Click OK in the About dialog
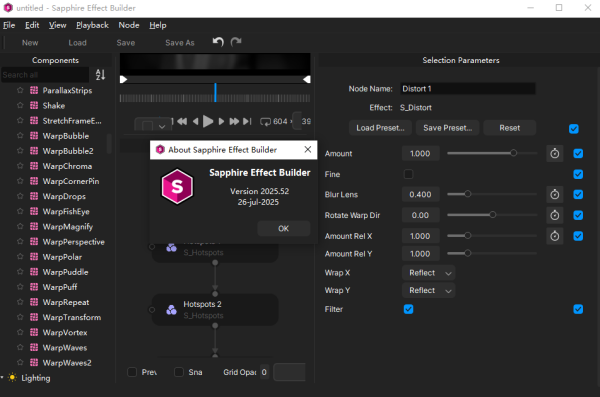600x397 pixels. click(x=284, y=229)
